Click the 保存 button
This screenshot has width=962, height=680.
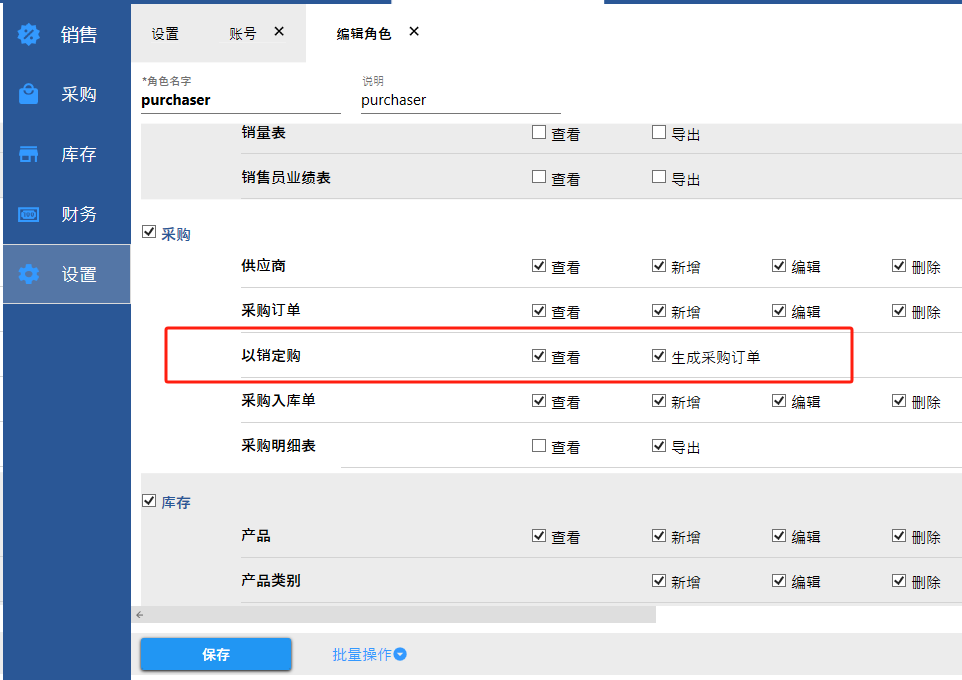(x=216, y=655)
